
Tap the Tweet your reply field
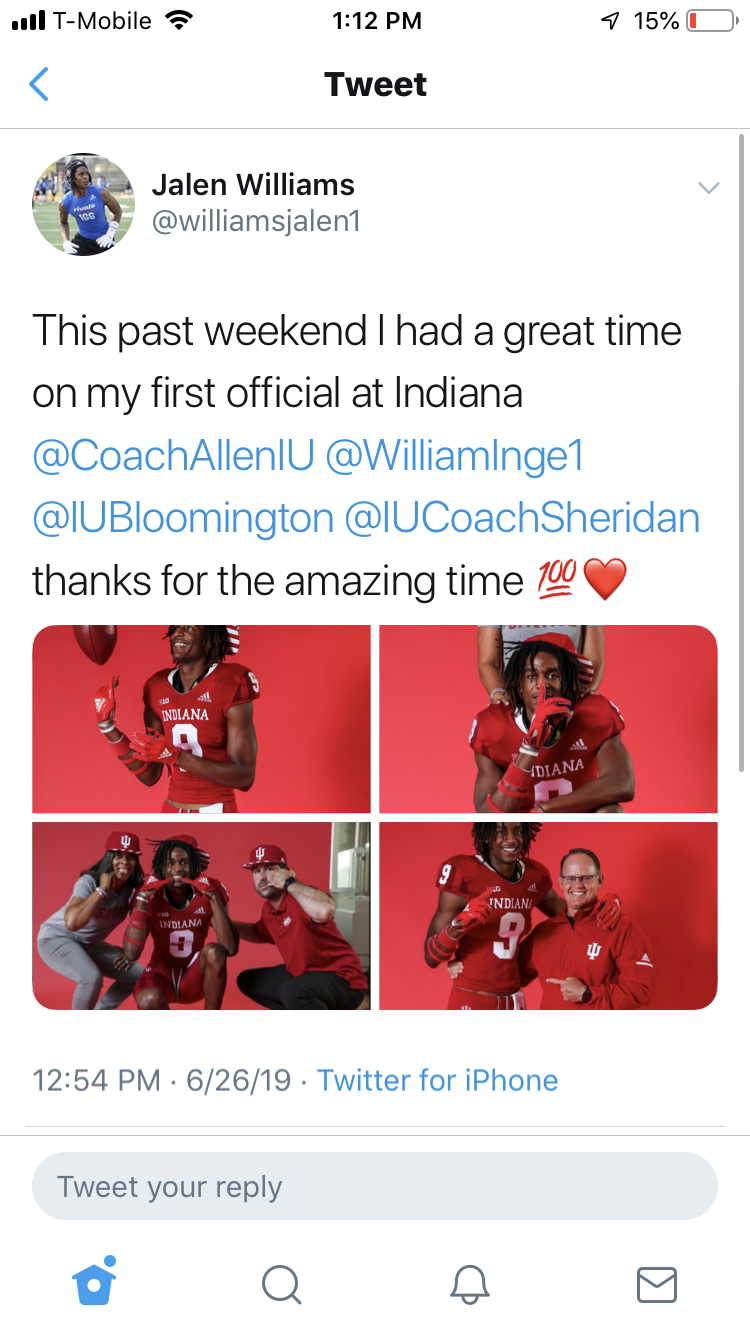tap(375, 1186)
